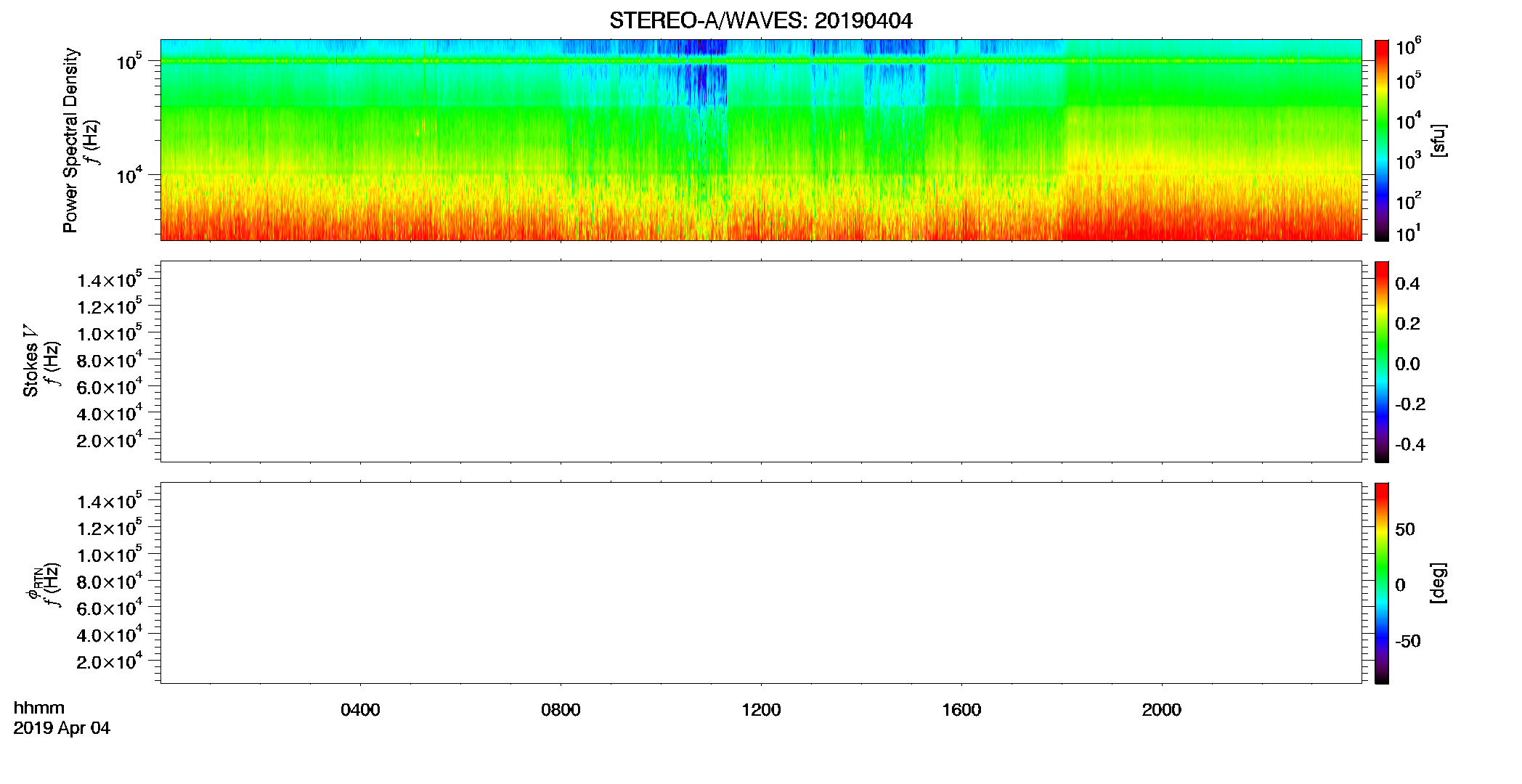1522x784 pixels.
Task: Pick the phi RTN degree colorbar
Action: (1382, 583)
